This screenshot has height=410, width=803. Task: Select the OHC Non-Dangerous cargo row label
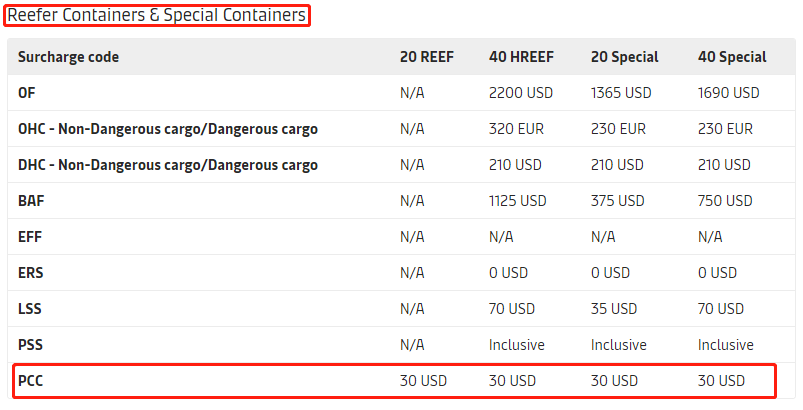[x=167, y=129]
